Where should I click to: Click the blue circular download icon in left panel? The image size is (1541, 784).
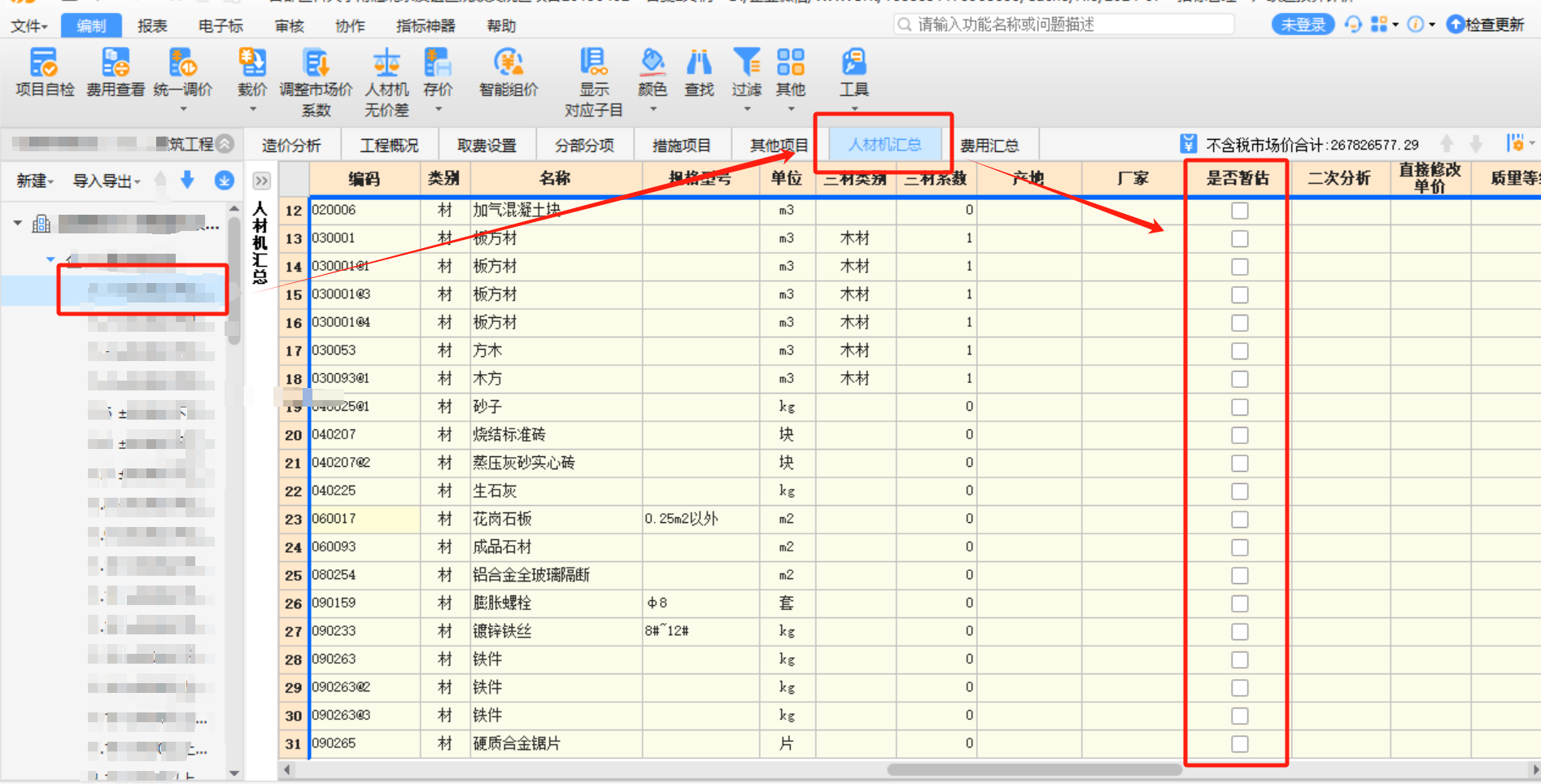[x=224, y=181]
